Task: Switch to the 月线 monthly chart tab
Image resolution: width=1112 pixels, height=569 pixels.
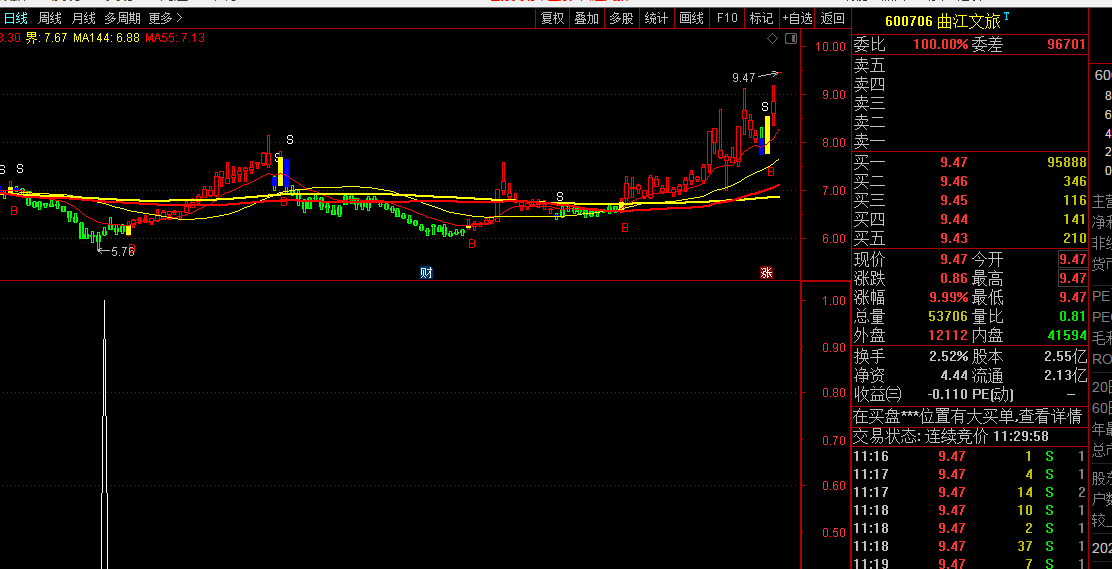Action: coord(84,18)
